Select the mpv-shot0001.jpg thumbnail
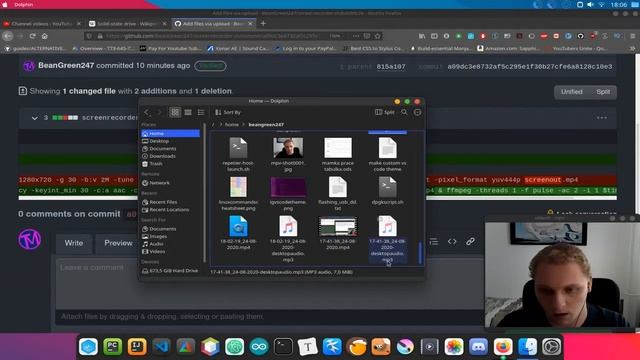 point(288,148)
